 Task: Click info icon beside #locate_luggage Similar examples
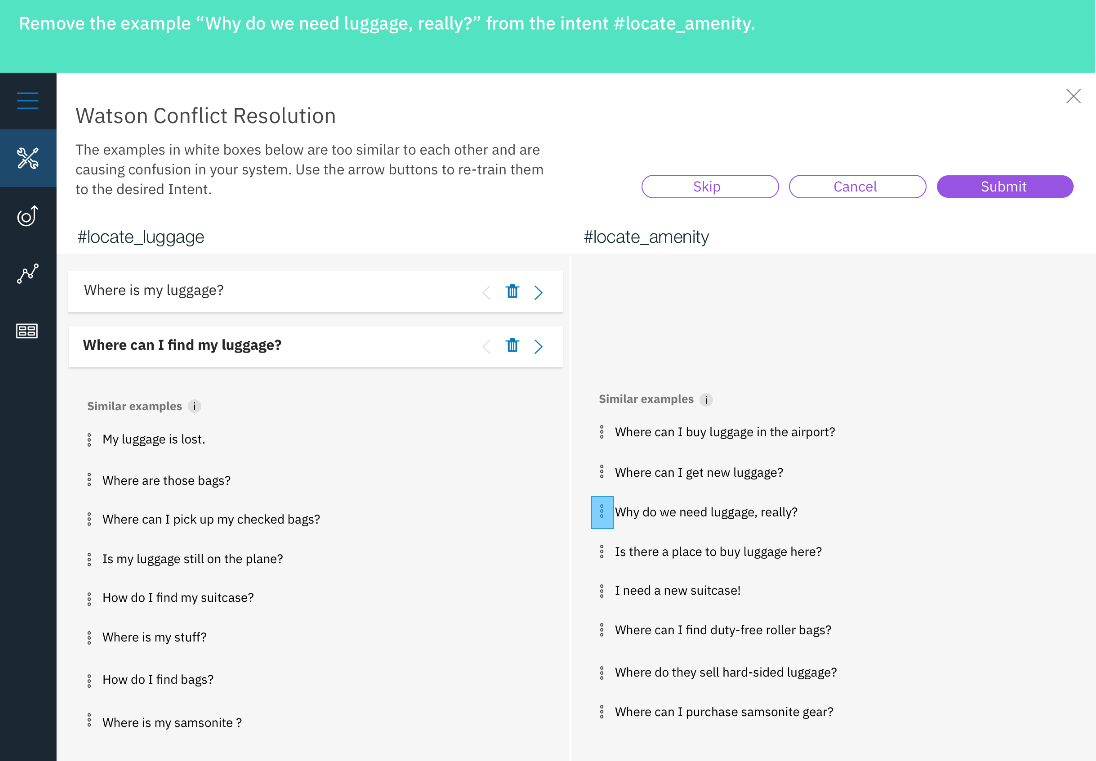click(195, 406)
